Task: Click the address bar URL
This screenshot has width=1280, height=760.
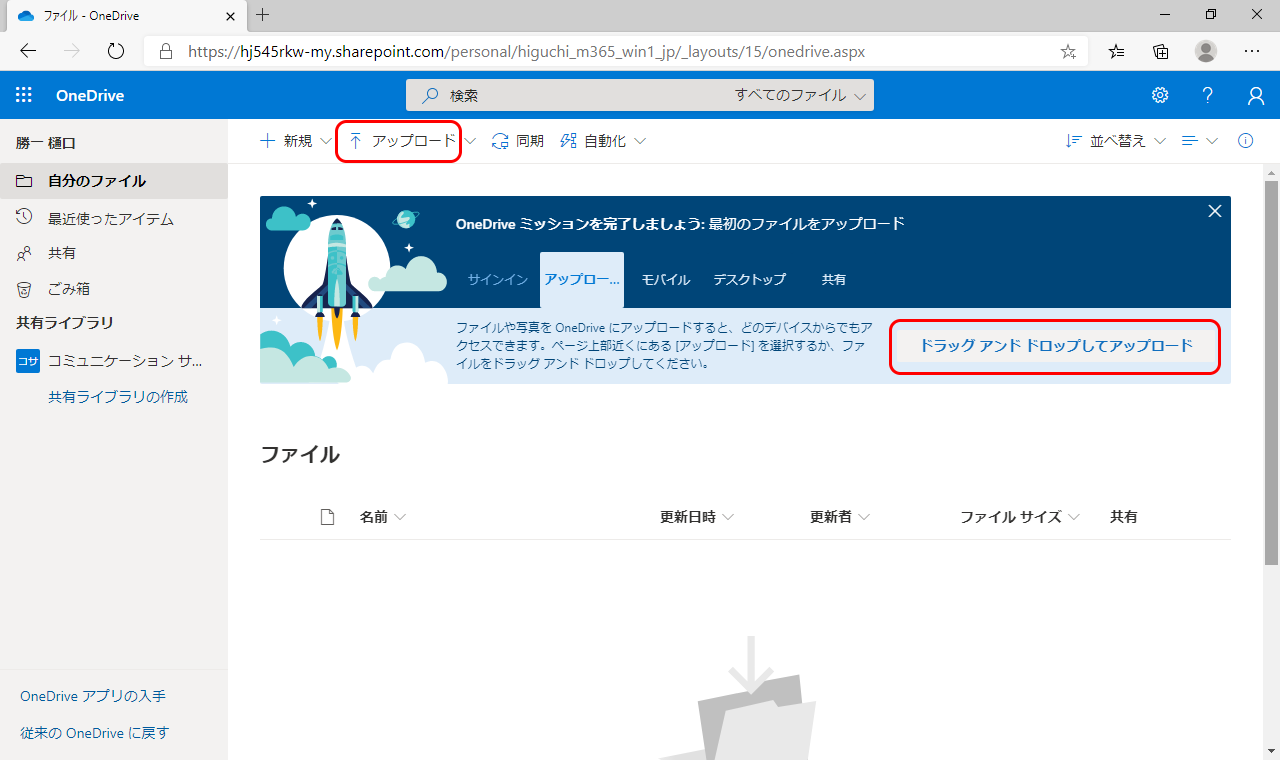Action: click(x=527, y=51)
